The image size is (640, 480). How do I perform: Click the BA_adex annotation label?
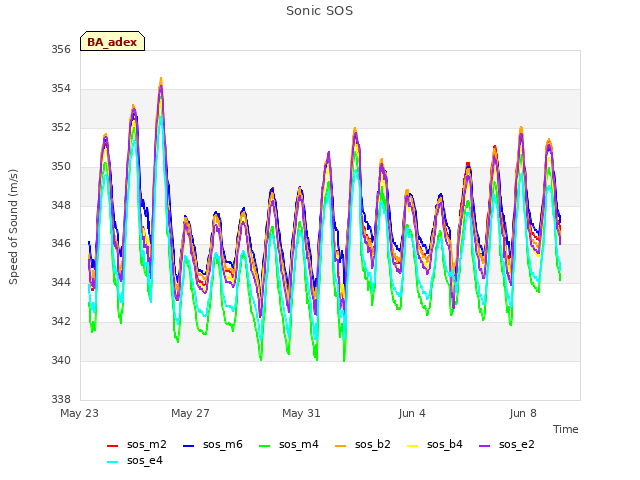point(112,41)
